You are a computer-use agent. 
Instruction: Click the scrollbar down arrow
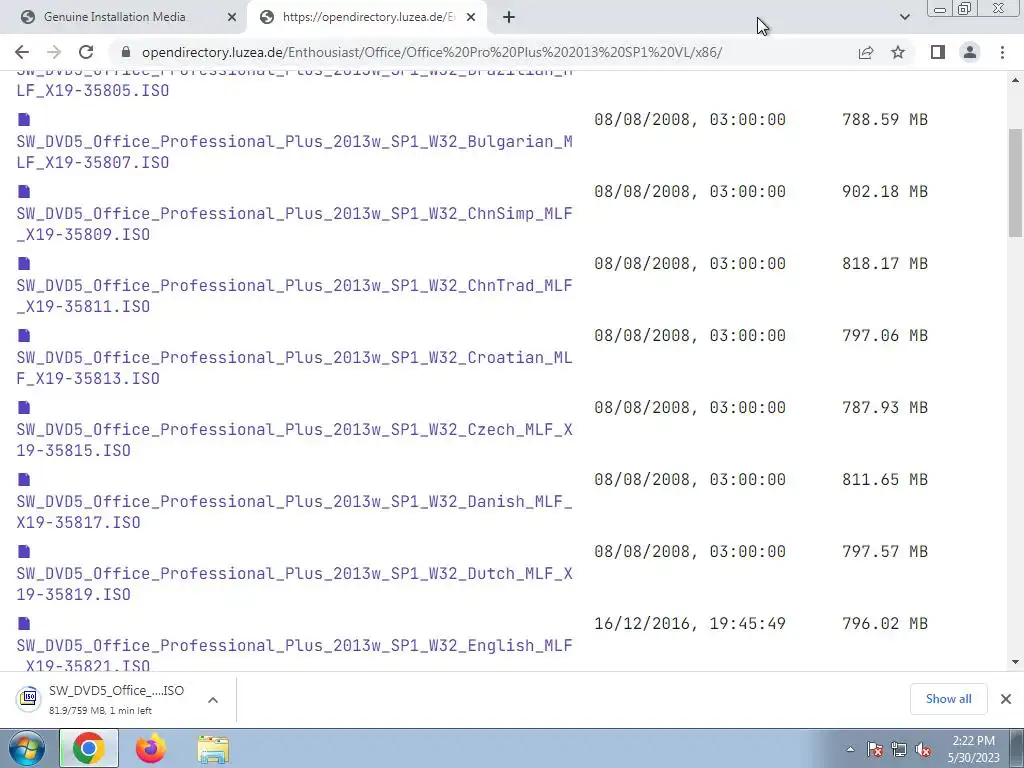[1015, 662]
